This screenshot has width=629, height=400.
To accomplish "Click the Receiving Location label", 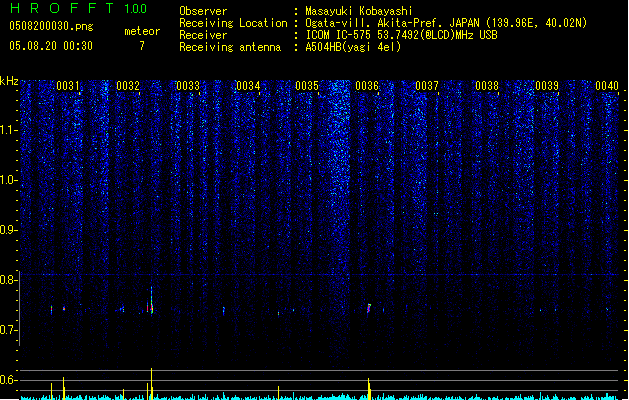I will [x=233, y=23].
